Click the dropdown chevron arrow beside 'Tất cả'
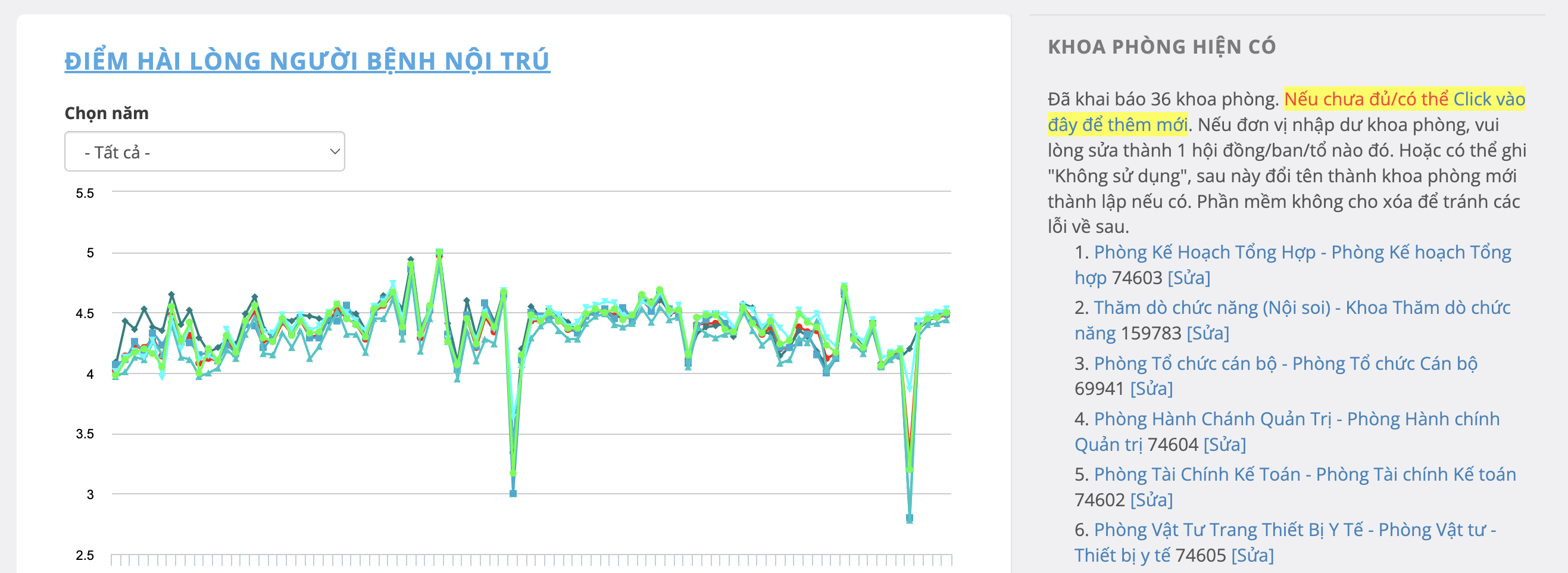 click(x=334, y=152)
